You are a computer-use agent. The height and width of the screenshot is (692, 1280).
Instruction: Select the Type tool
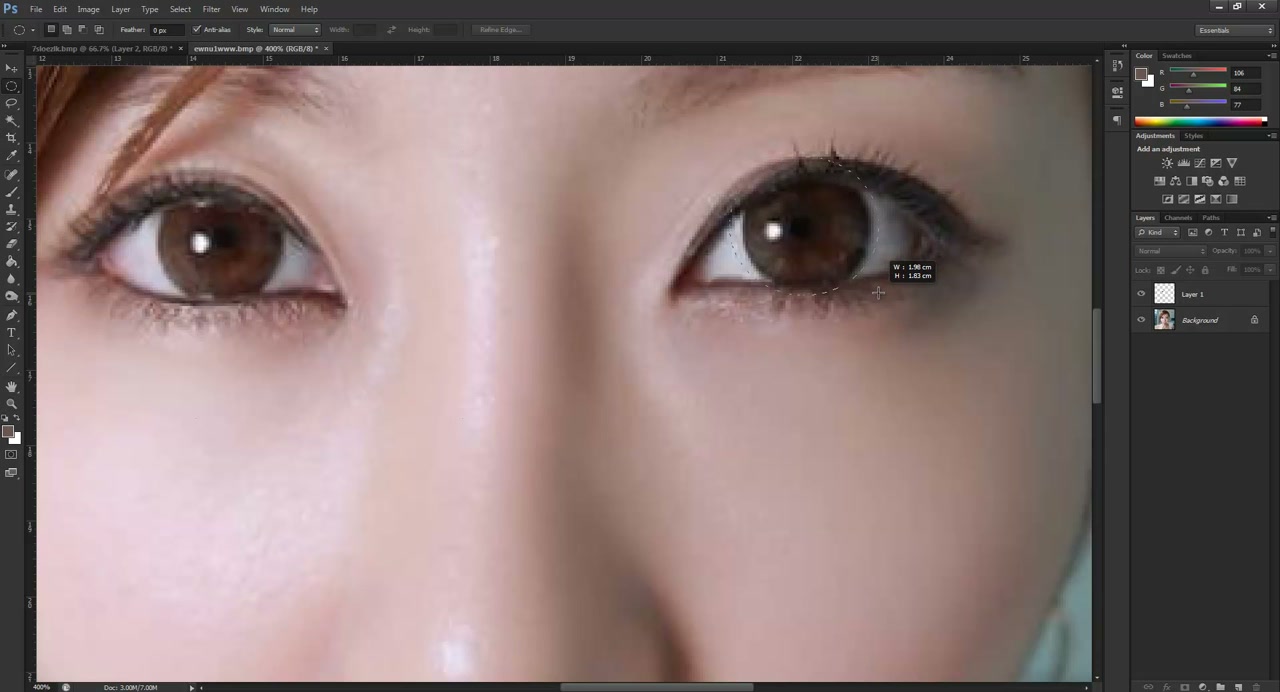pyautogui.click(x=11, y=333)
